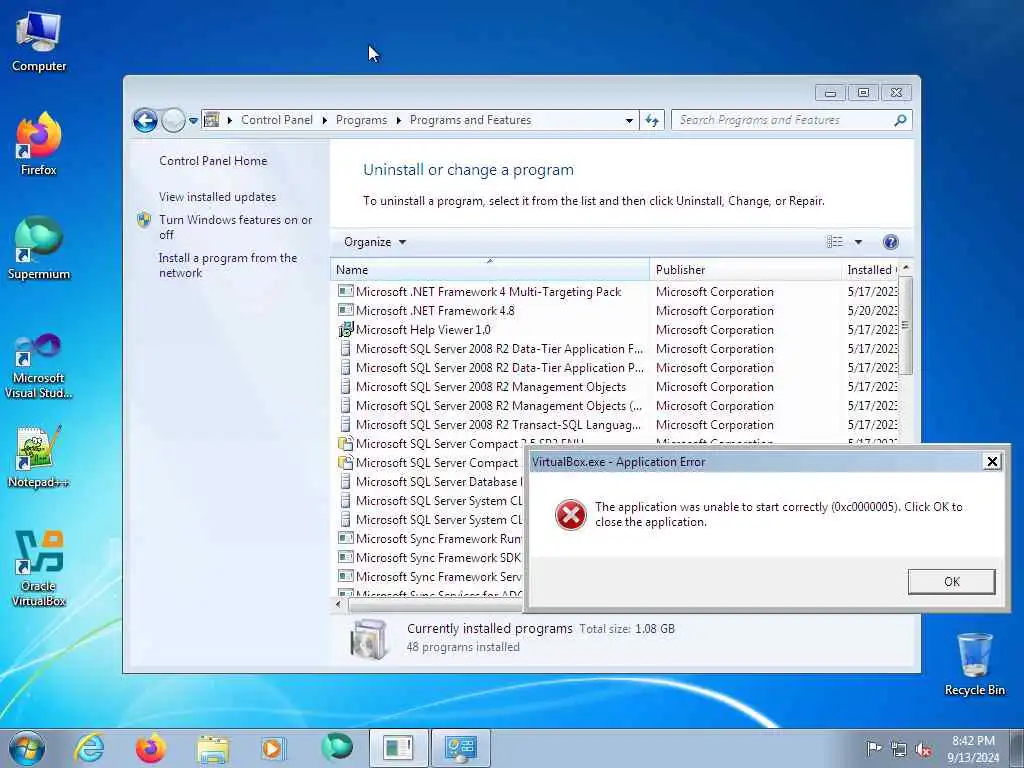Click the Control Panel breadcrumb
The width and height of the screenshot is (1024, 768).
(277, 120)
